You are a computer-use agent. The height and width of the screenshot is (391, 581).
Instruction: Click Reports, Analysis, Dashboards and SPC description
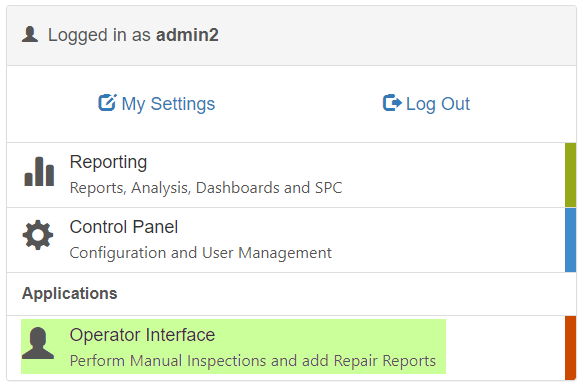pyautogui.click(x=206, y=188)
